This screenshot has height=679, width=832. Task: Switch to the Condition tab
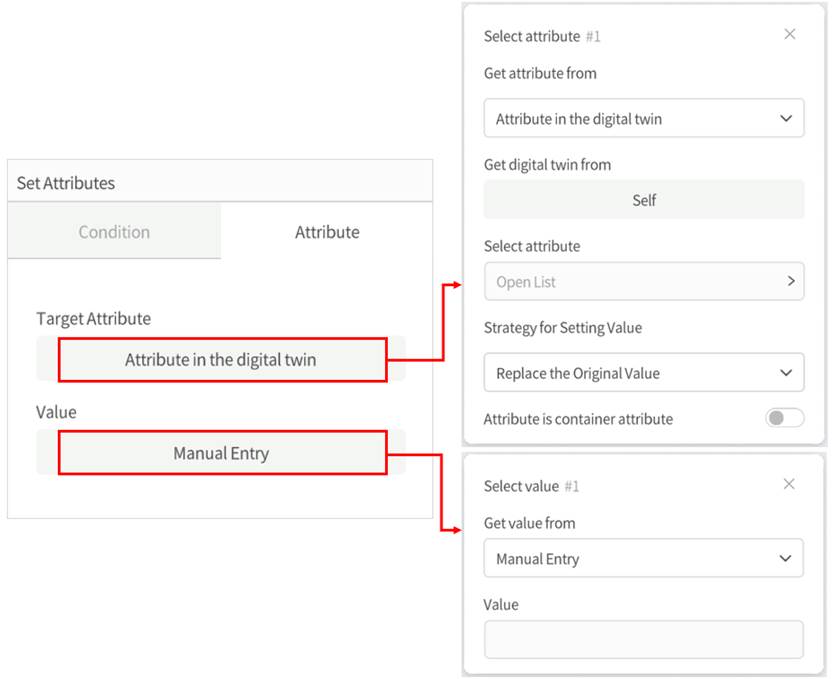[x=114, y=232]
